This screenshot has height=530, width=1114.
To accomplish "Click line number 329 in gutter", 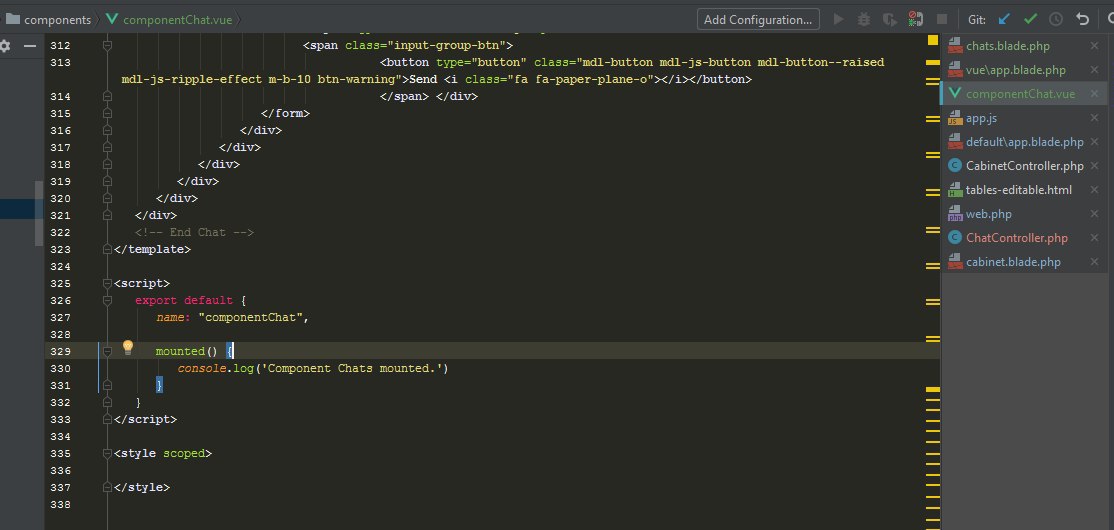I will [61, 352].
